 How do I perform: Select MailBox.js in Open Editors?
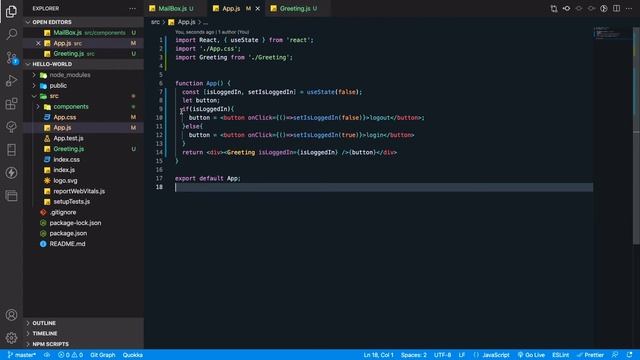click(83, 33)
